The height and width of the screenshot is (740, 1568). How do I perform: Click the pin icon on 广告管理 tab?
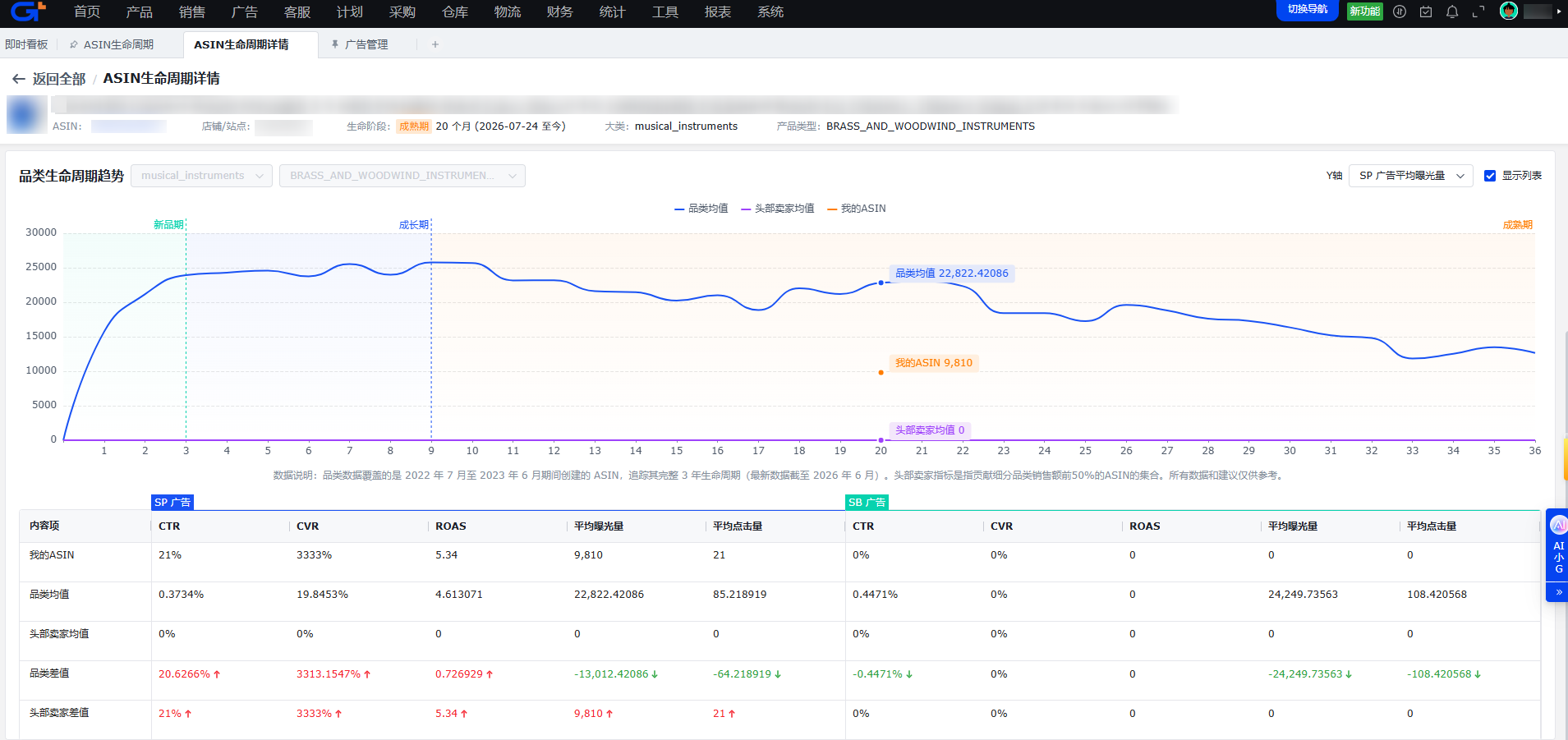(335, 44)
